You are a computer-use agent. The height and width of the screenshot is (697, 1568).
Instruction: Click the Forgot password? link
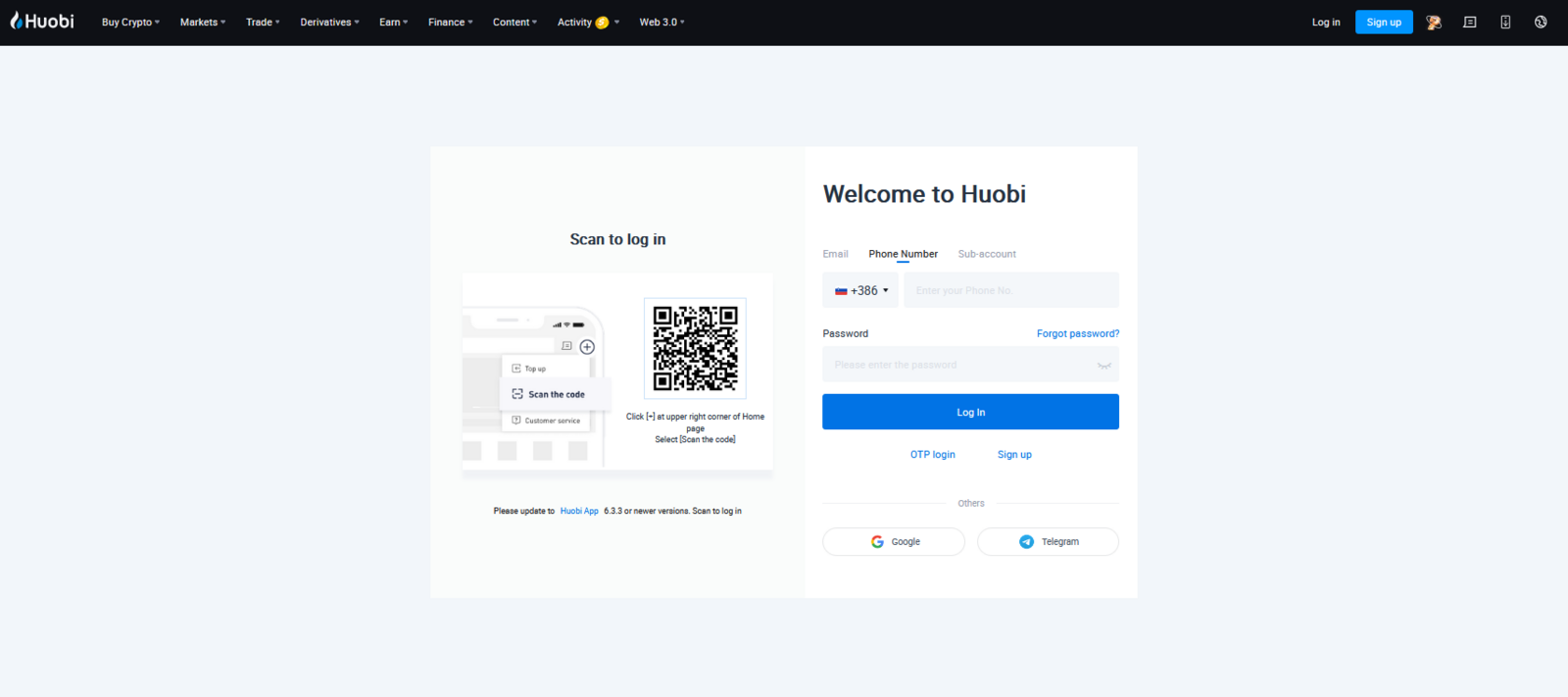1078,333
